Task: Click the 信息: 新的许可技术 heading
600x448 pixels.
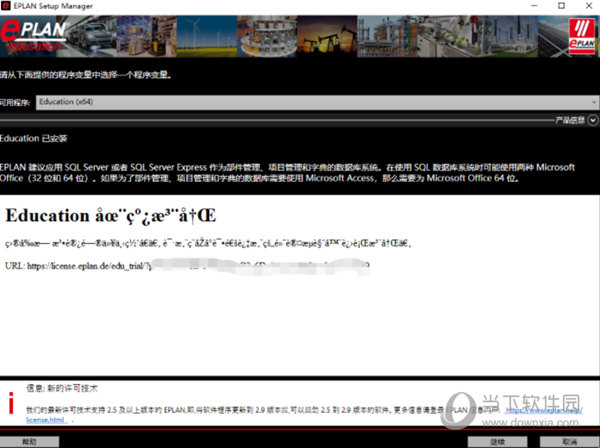Action: point(62,388)
